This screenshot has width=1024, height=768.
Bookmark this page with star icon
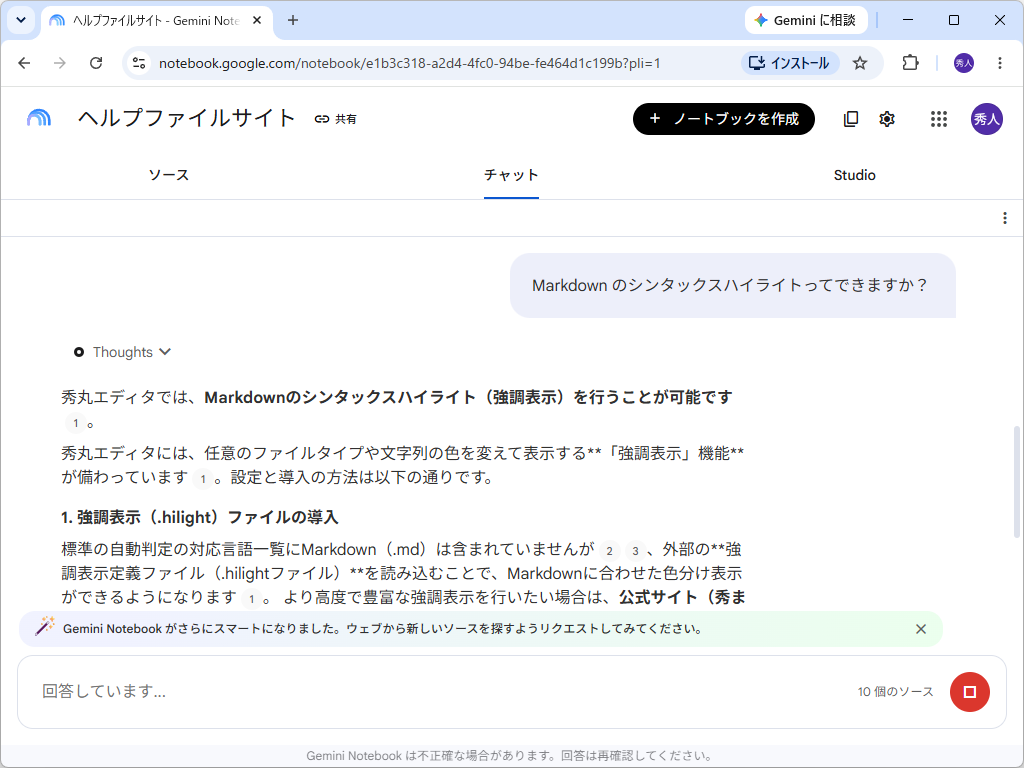[860, 63]
